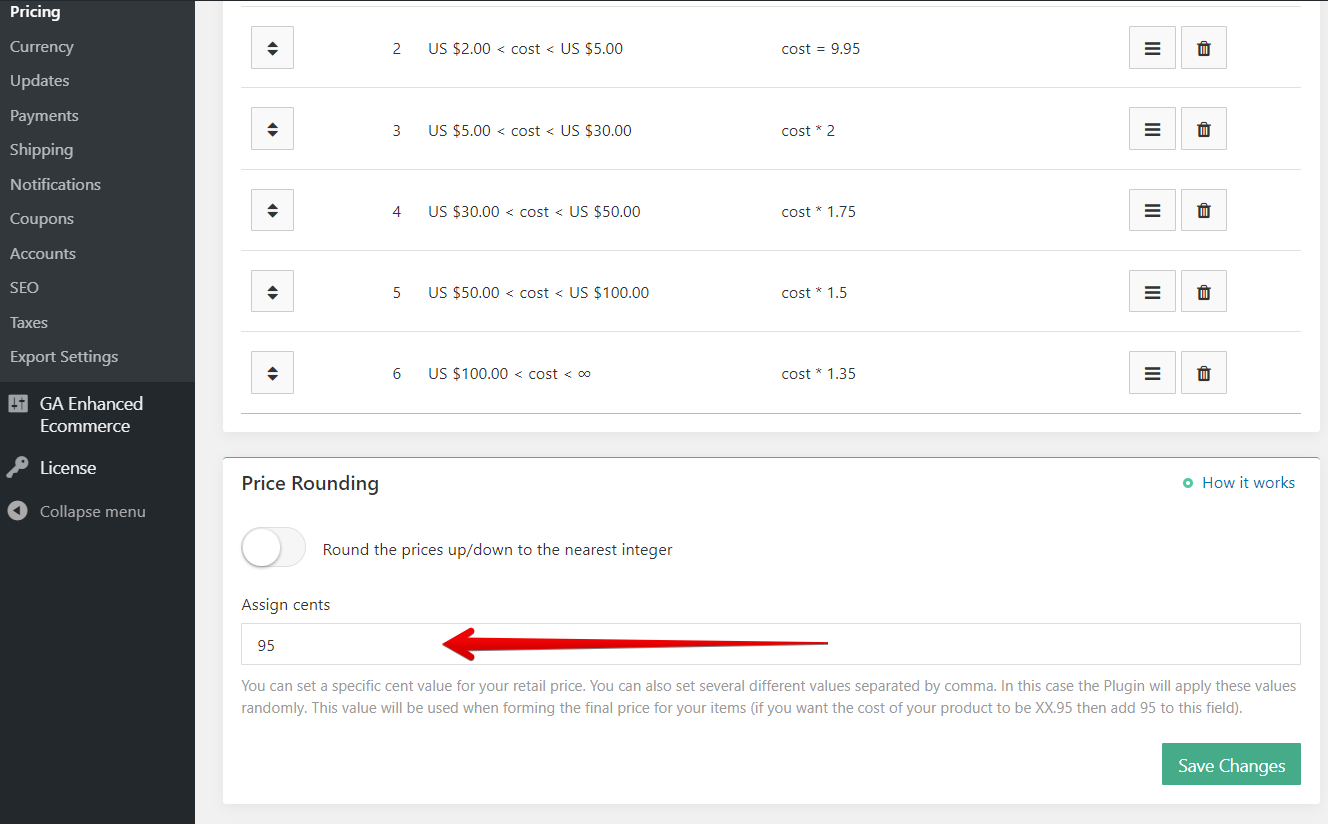Click the reorder arrows icon on rule 6
This screenshot has width=1328, height=824.
pos(272,372)
